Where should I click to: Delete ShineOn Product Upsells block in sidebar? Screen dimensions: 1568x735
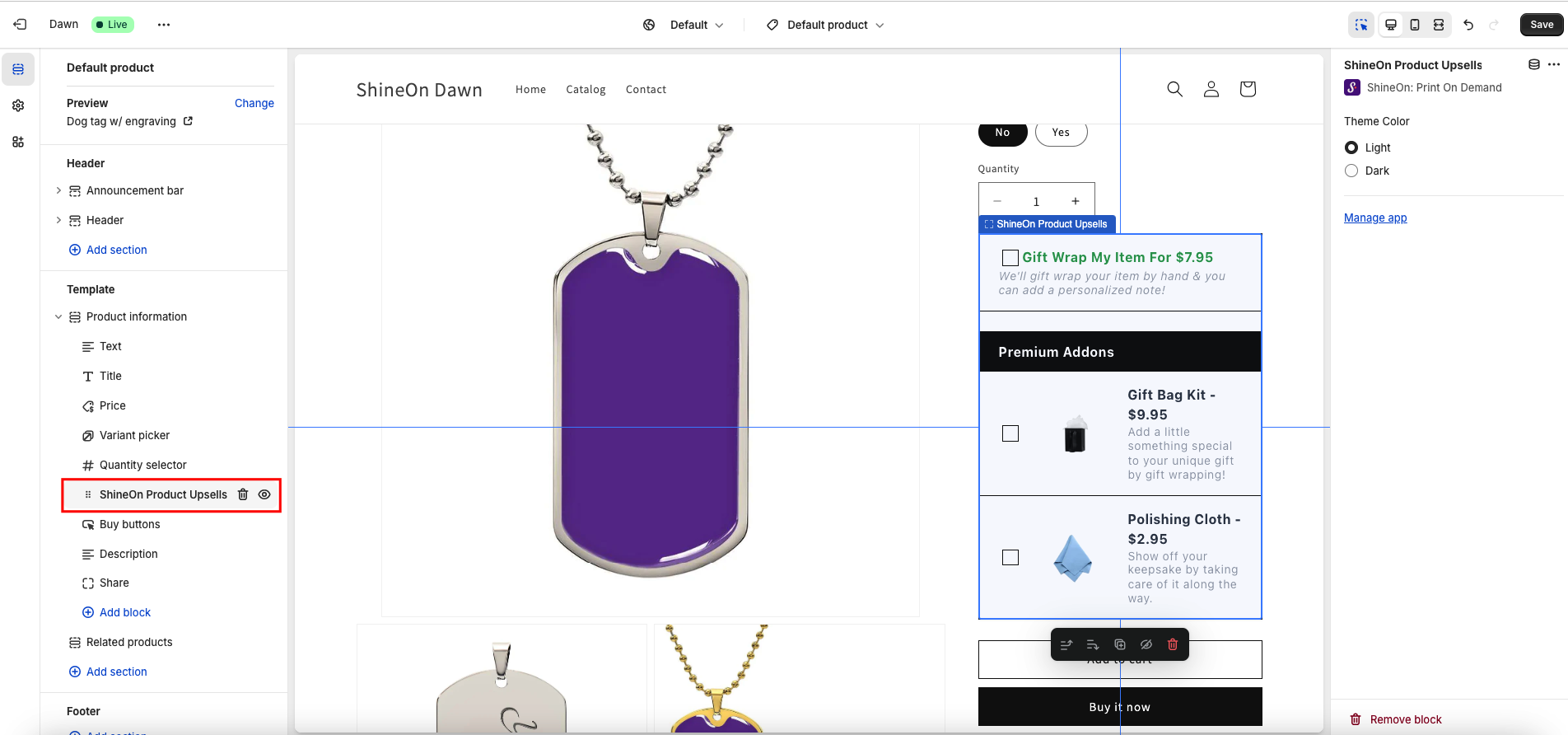(243, 494)
